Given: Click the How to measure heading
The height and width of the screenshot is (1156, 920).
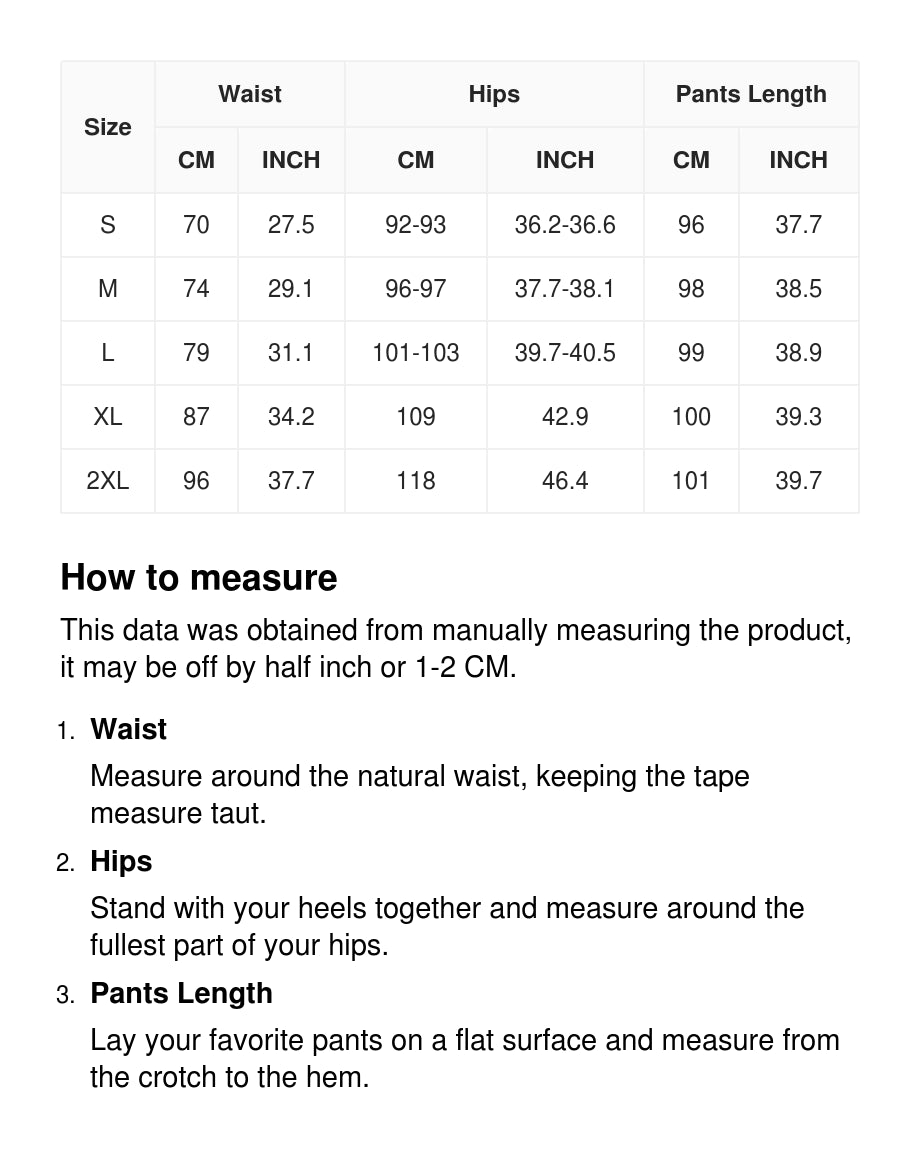Looking at the screenshot, I should [199, 578].
